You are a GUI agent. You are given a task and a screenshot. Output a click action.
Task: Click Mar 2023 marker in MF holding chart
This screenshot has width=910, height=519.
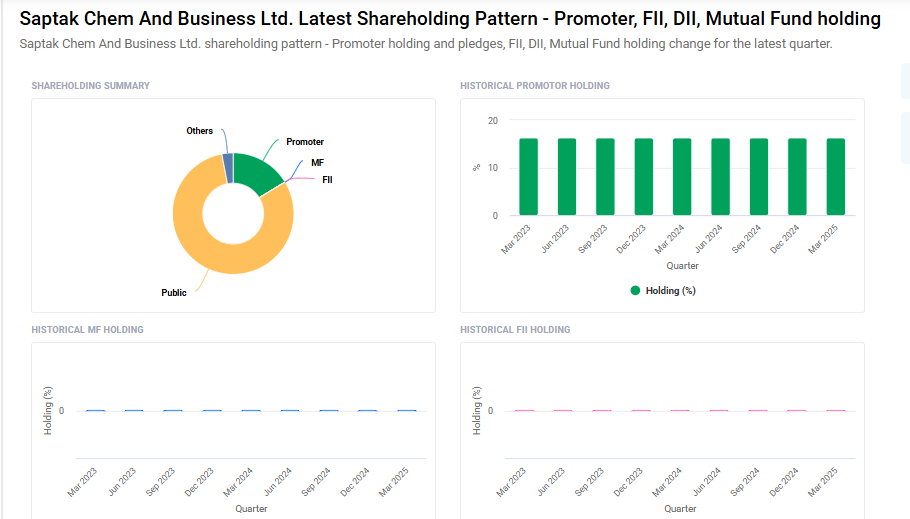95,411
